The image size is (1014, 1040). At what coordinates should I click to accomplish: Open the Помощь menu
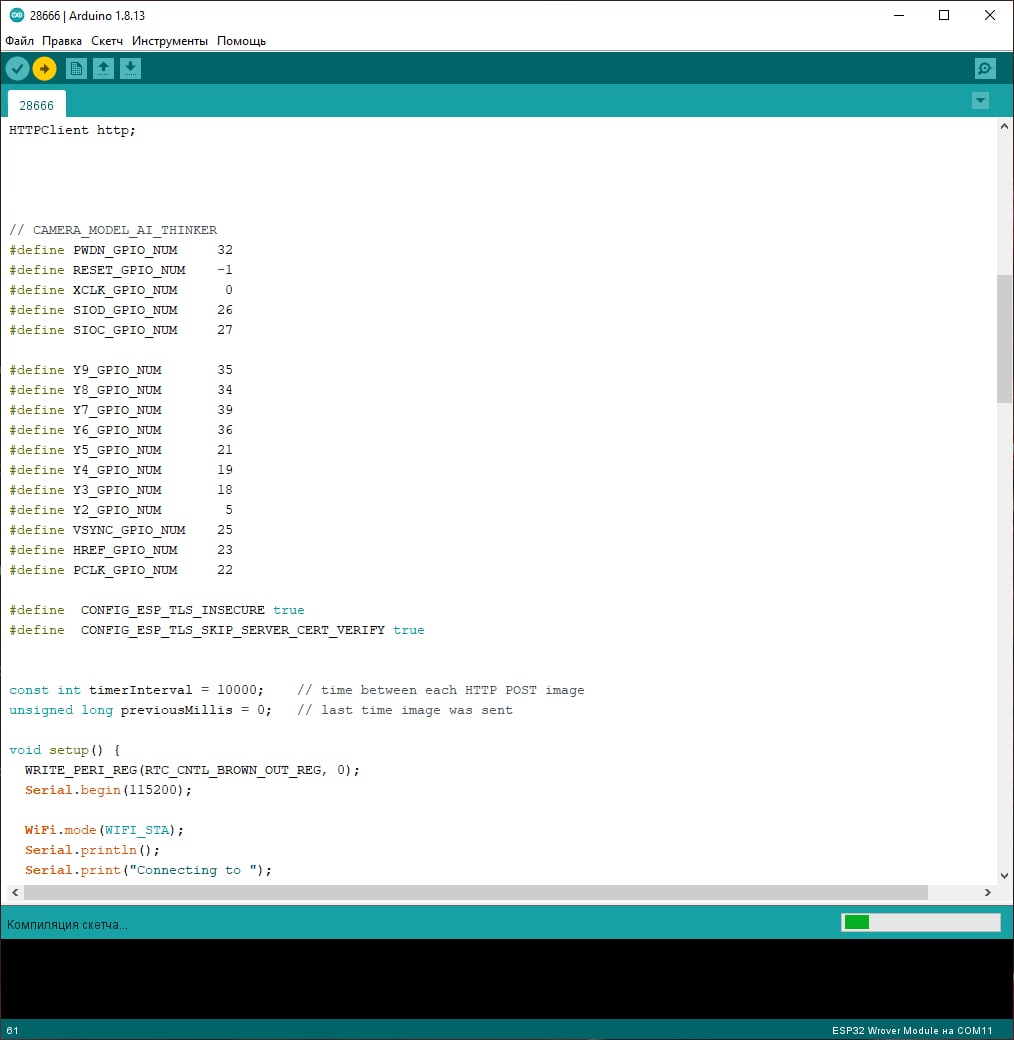tap(242, 41)
